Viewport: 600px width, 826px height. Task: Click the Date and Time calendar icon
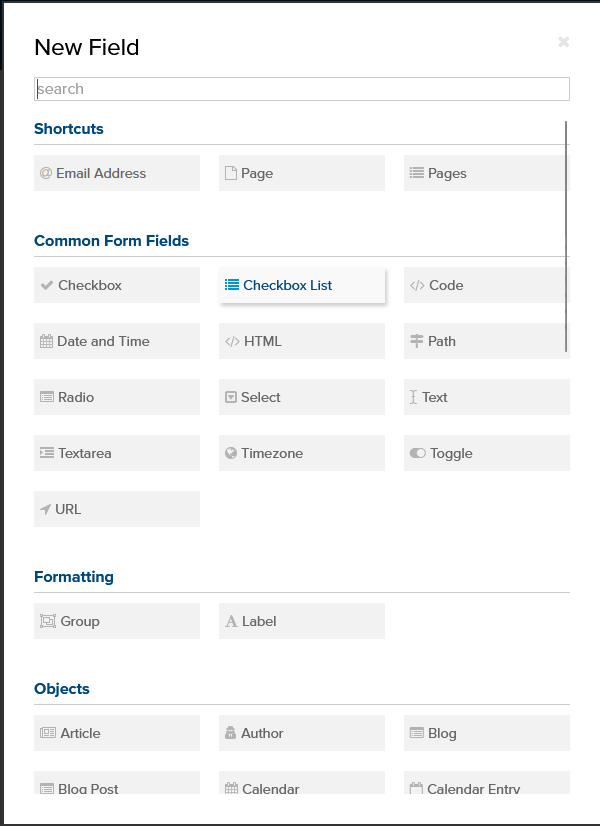(46, 341)
